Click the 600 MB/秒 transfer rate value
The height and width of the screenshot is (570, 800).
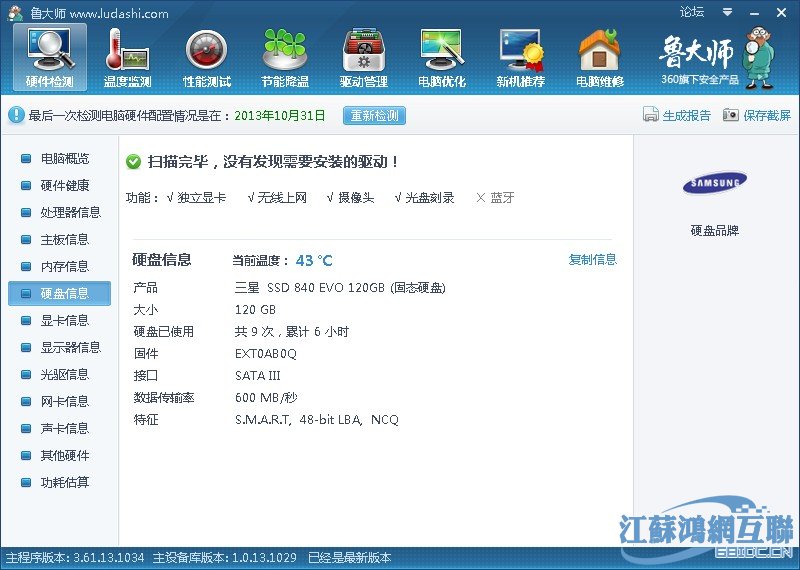point(266,398)
